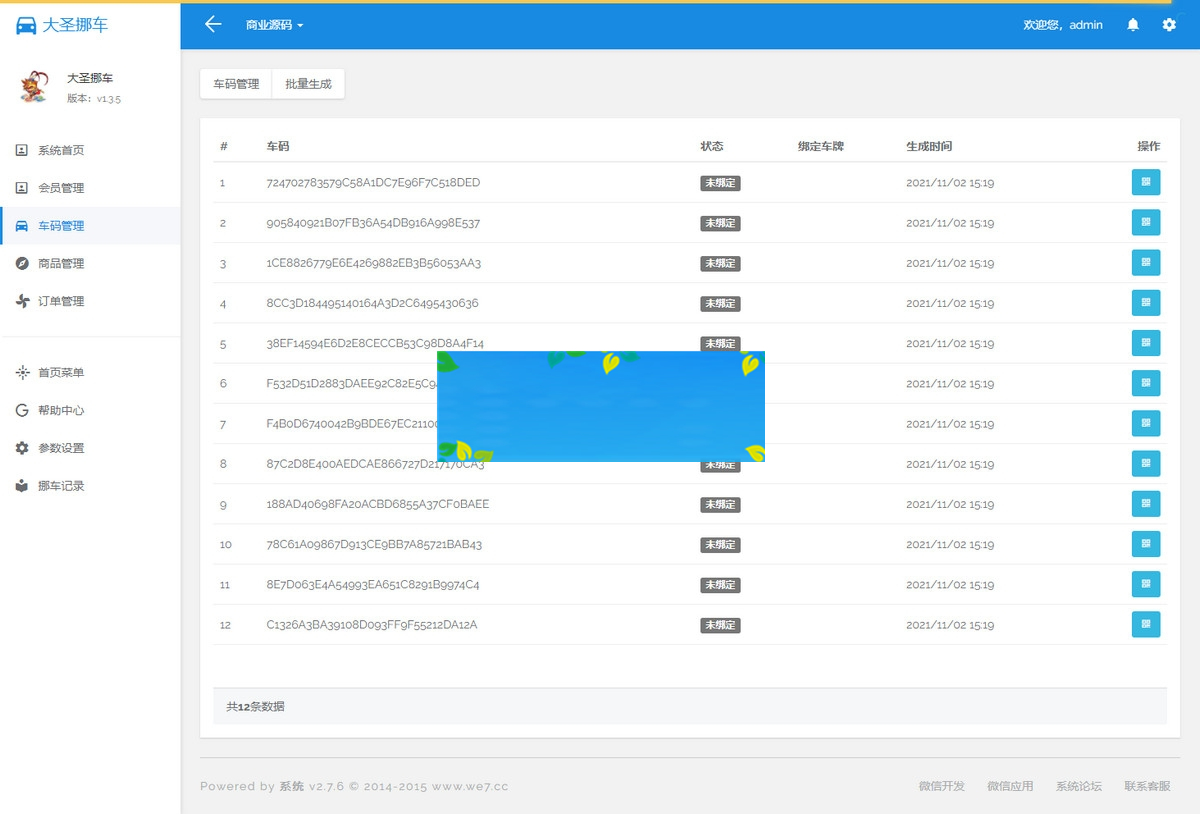The height and width of the screenshot is (814, 1200).
Task: Open the notification bell
Action: point(1133,25)
